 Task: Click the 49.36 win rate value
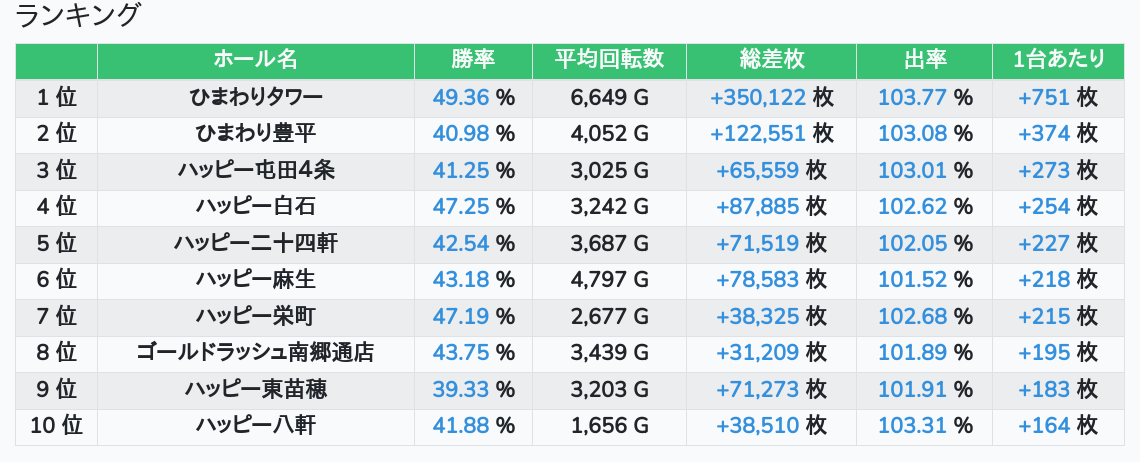pos(461,97)
